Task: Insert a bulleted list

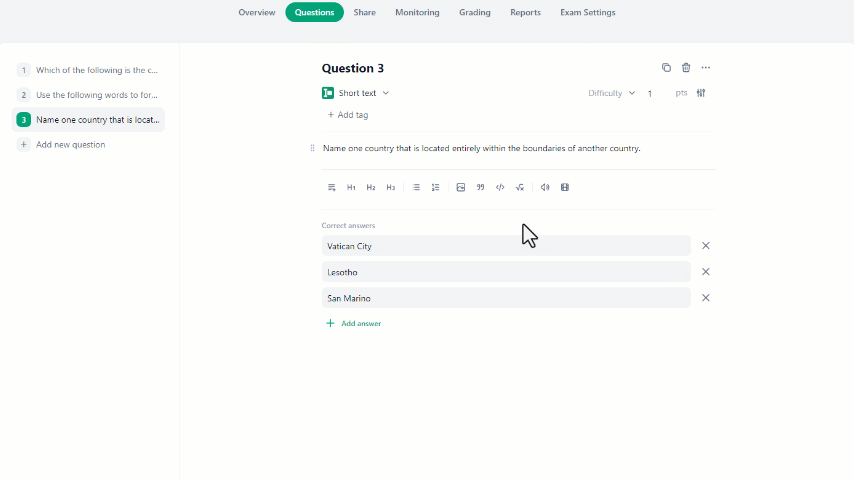Action: (x=416, y=187)
